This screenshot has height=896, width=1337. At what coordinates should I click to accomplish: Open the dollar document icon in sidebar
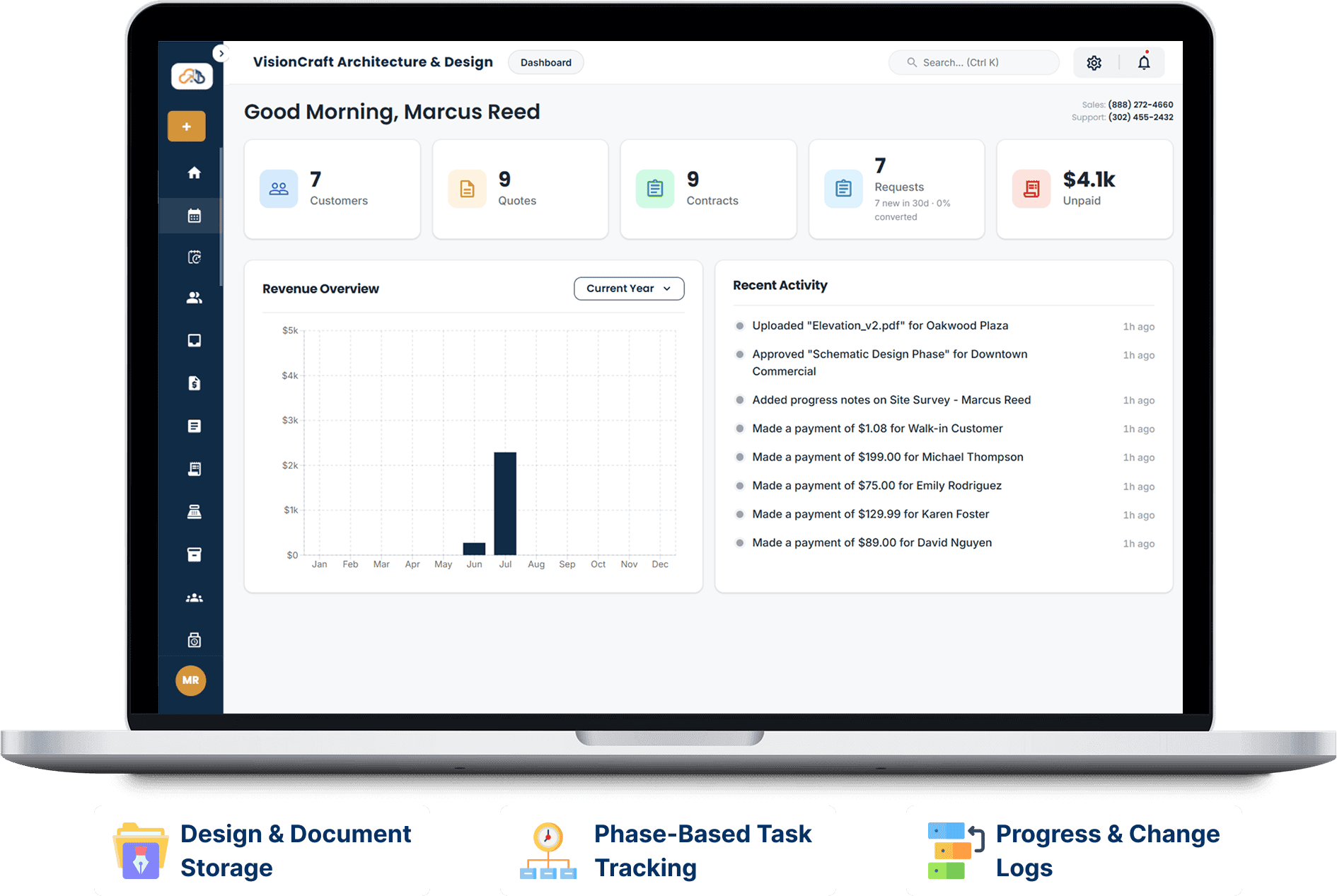(x=194, y=383)
